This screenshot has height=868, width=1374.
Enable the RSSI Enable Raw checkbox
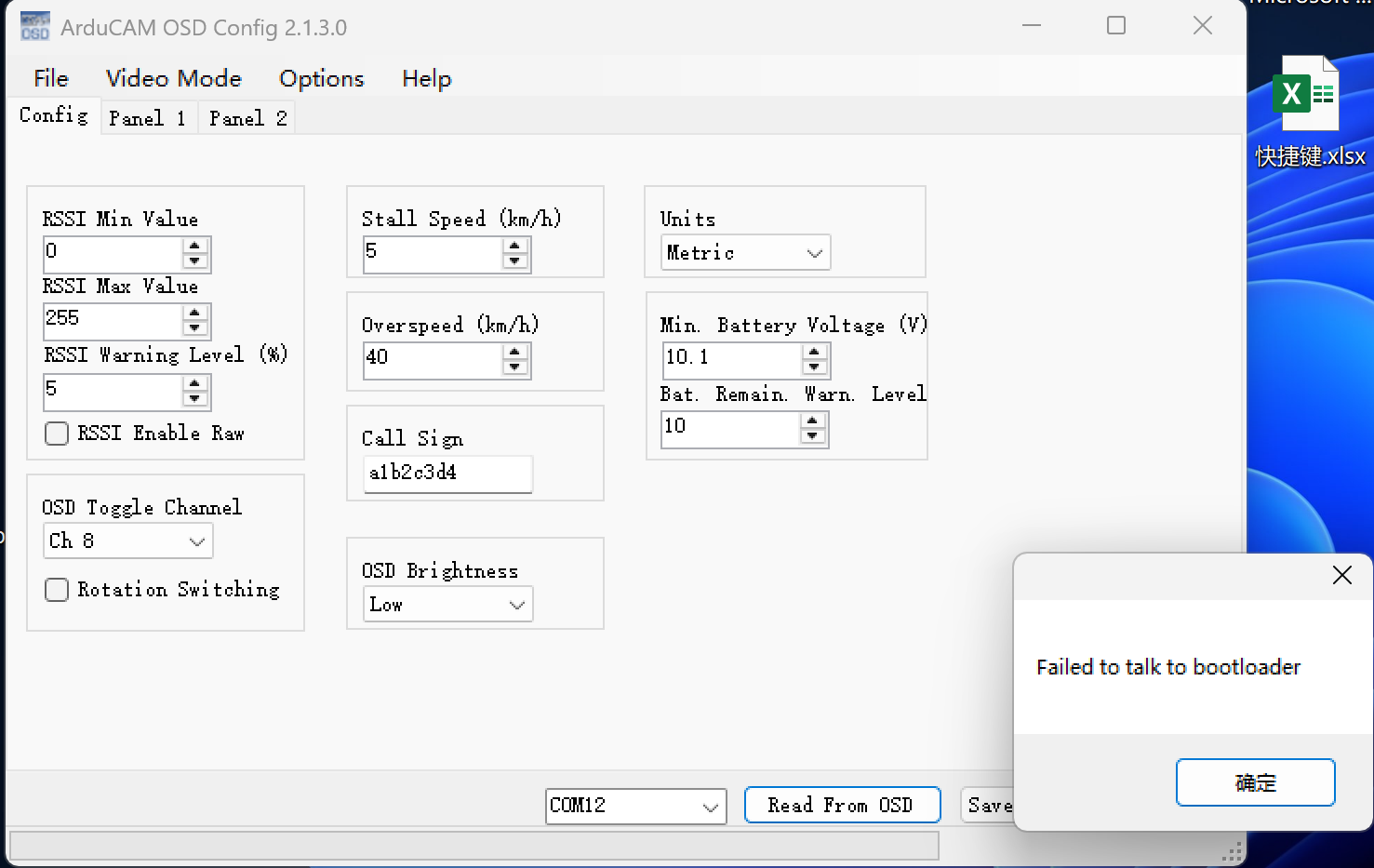click(x=57, y=434)
